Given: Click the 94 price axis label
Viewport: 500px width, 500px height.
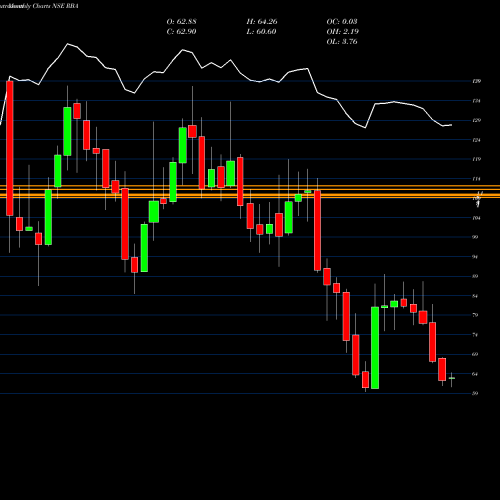Looking at the screenshot, I should tap(475, 257).
